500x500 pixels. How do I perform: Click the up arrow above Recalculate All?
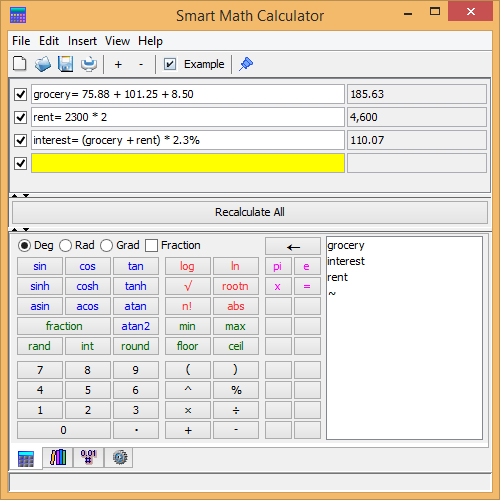click(x=15, y=196)
